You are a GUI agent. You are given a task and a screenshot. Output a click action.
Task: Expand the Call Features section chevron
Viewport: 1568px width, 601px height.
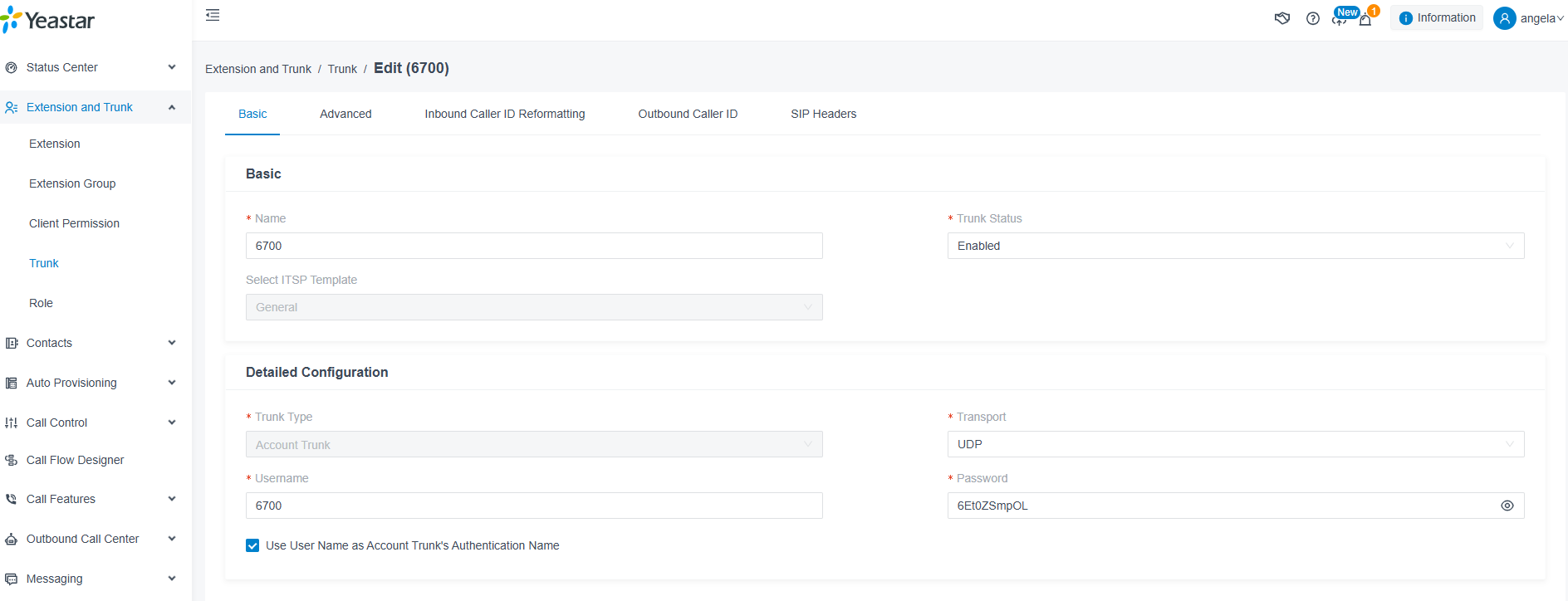point(172,499)
